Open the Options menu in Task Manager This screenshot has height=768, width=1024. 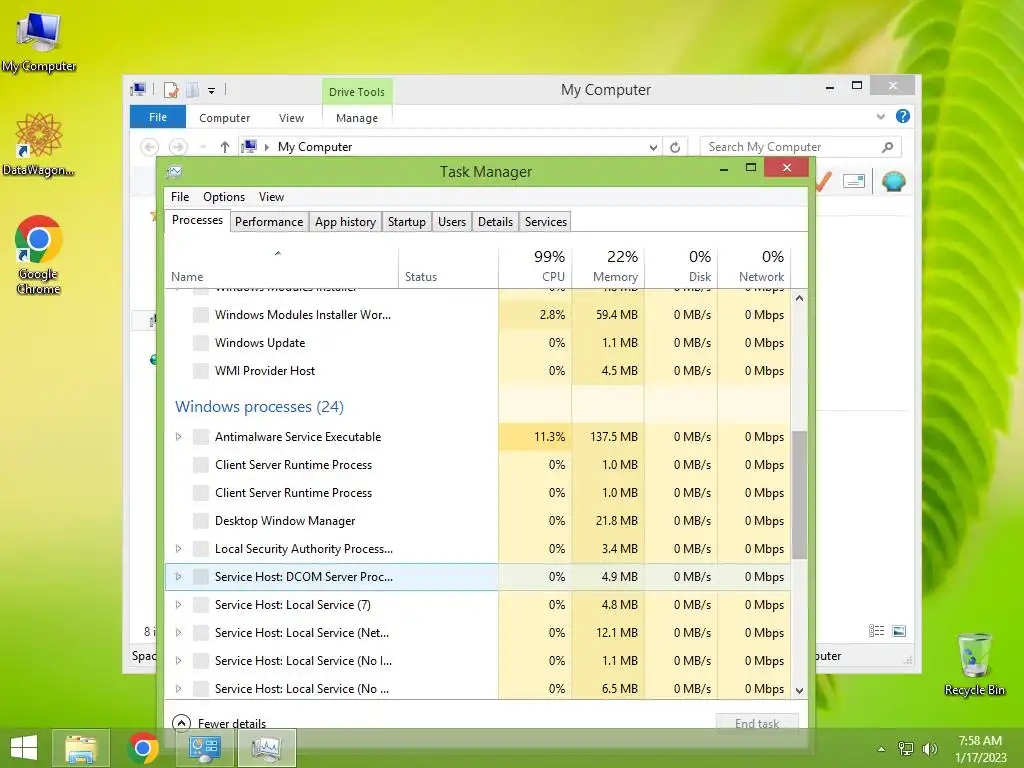(224, 197)
